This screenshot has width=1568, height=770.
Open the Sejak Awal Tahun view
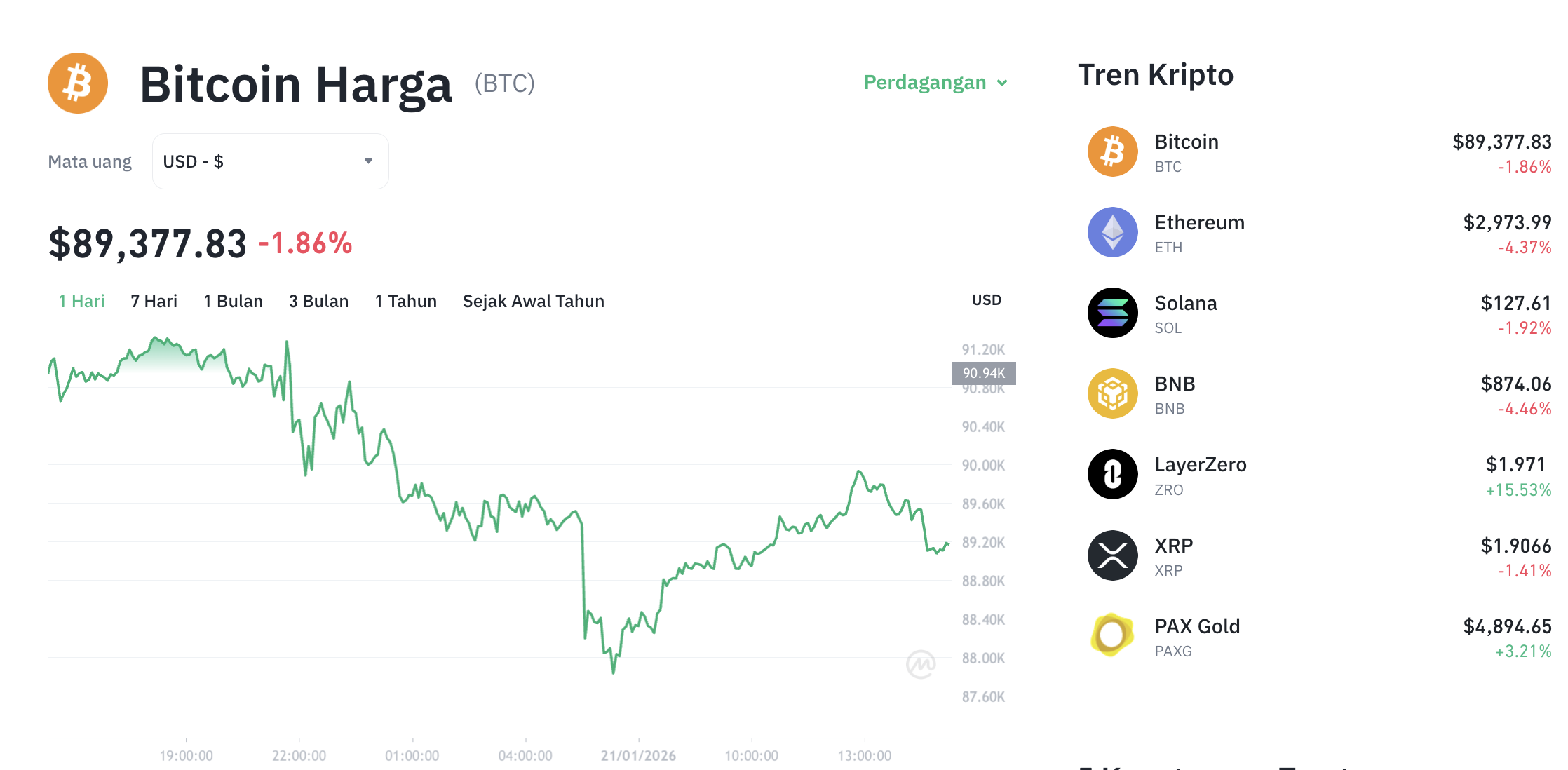tap(533, 301)
